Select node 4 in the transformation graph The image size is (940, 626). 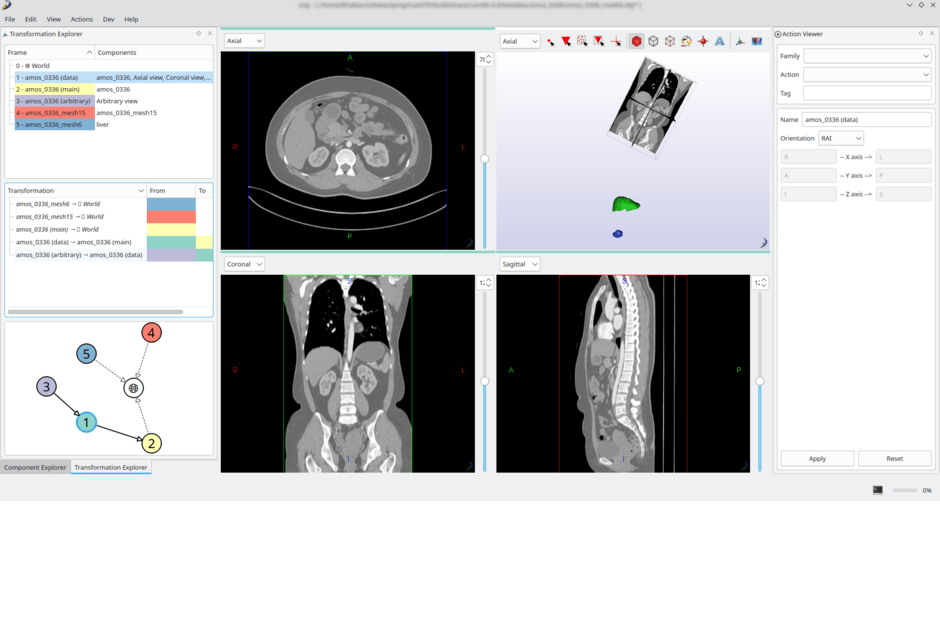151,333
